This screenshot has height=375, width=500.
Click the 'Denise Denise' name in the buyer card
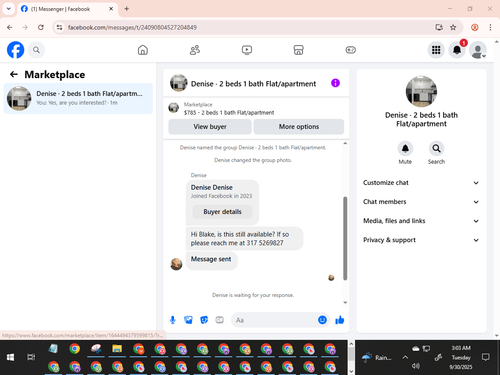pos(212,187)
